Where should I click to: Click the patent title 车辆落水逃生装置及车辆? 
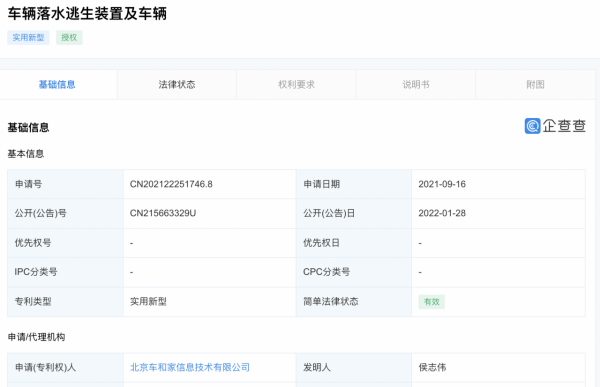tap(87, 13)
